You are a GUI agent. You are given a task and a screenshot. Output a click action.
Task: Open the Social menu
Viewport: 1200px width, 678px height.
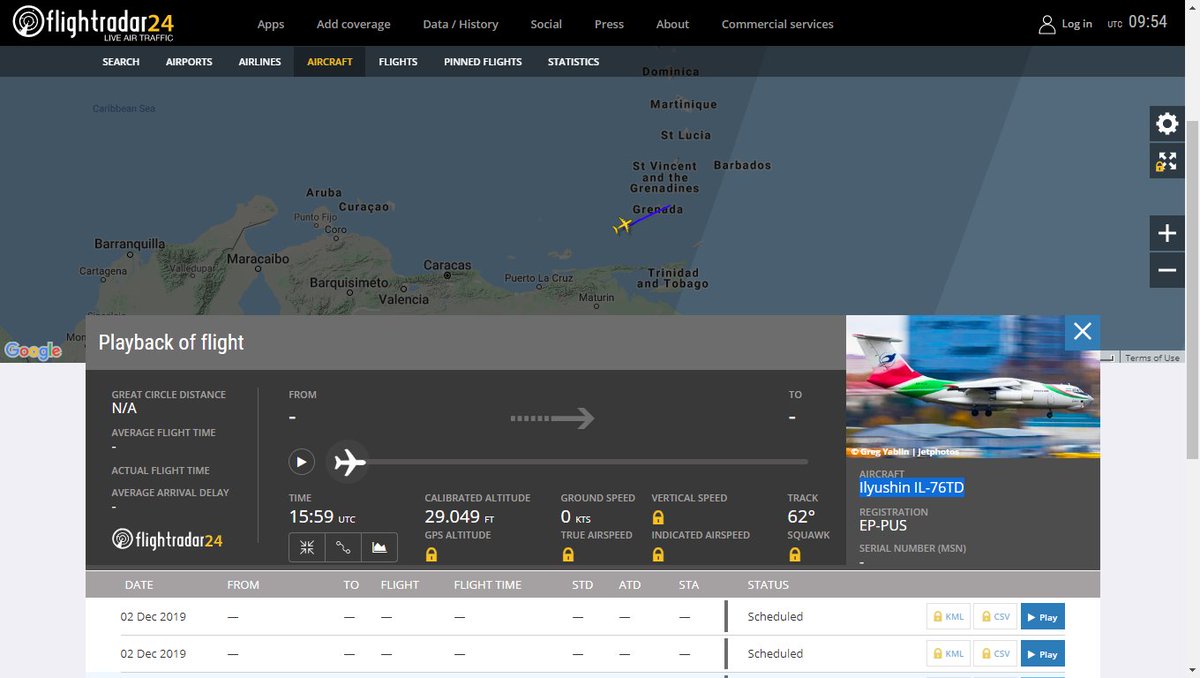click(x=546, y=24)
